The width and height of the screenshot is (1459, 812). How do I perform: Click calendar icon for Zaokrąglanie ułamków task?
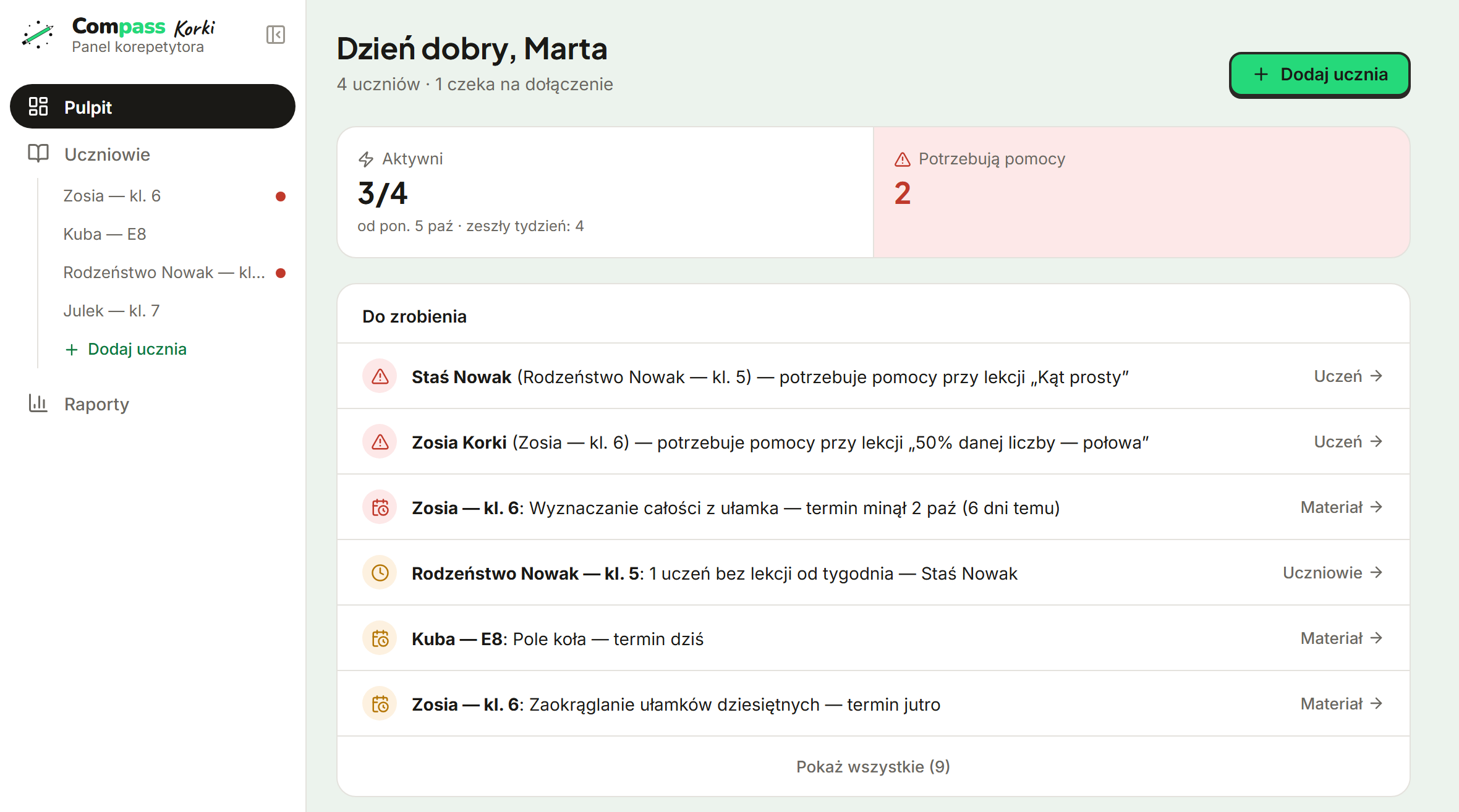(x=380, y=703)
